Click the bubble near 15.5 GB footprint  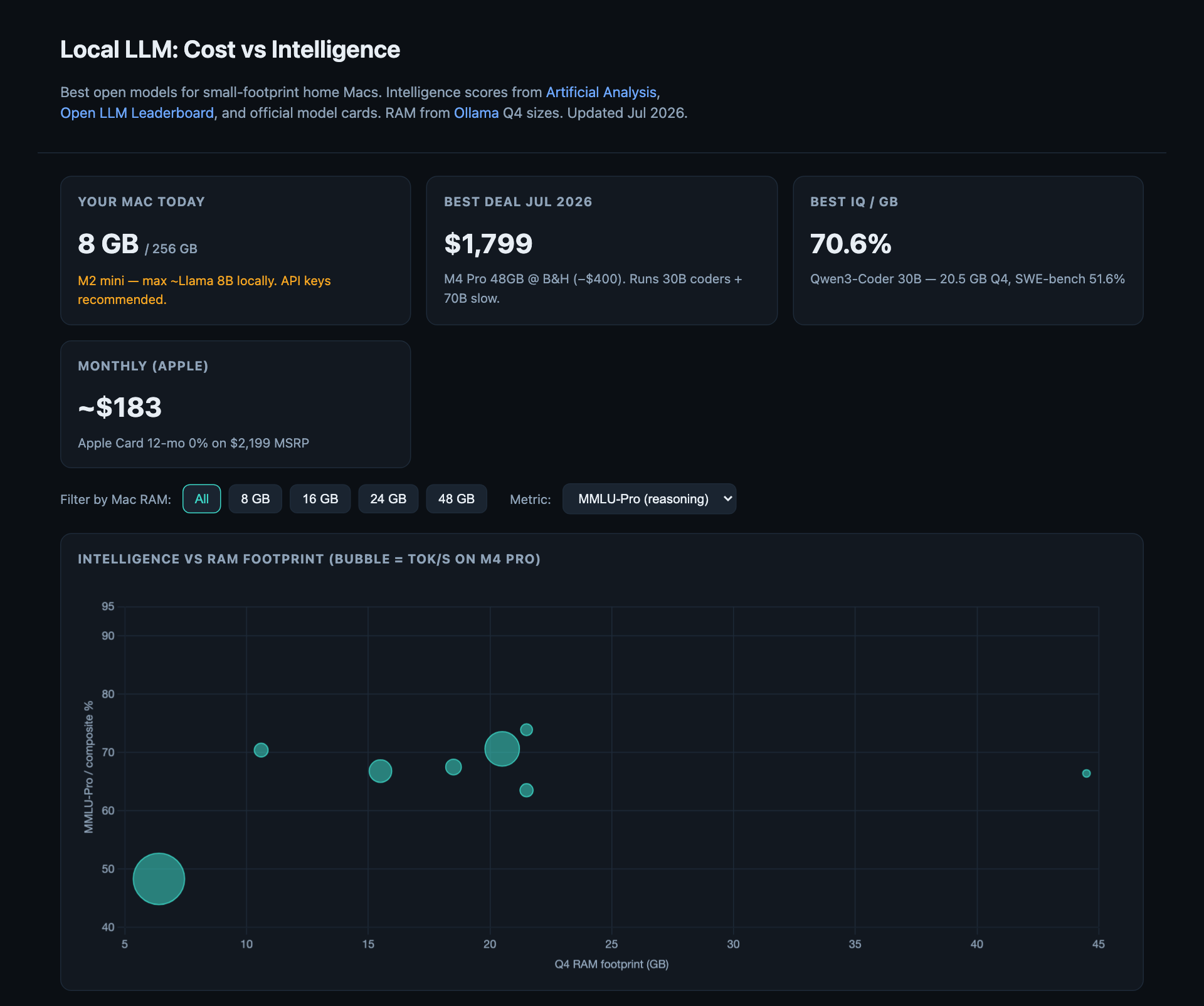[x=380, y=771]
